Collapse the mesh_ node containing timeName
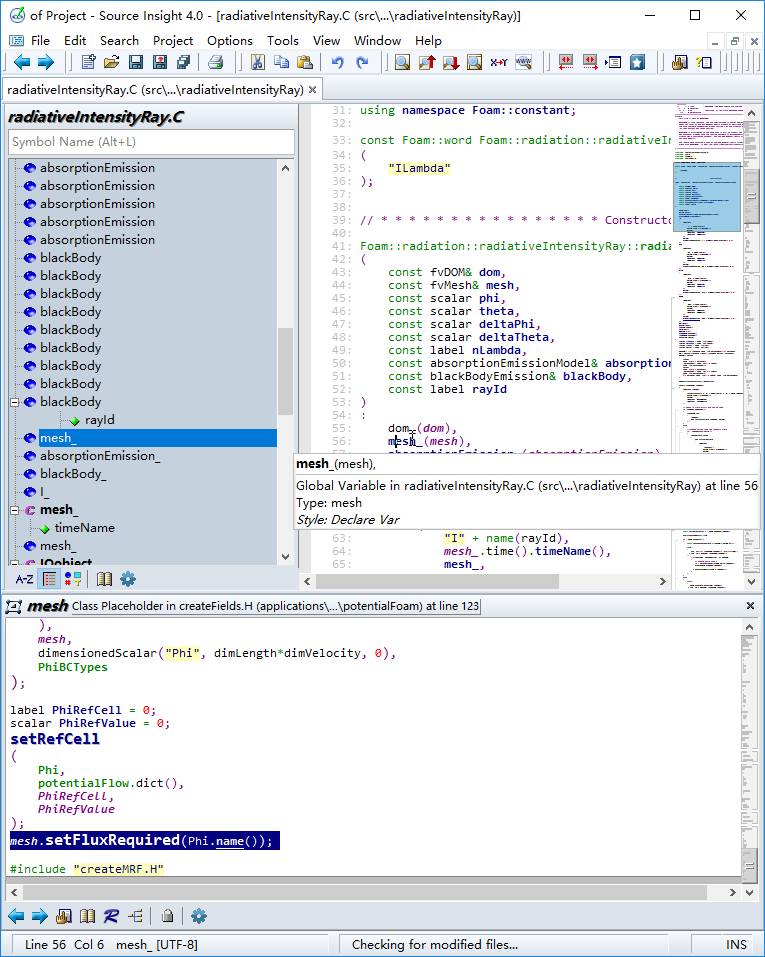The image size is (765, 957). (15, 510)
